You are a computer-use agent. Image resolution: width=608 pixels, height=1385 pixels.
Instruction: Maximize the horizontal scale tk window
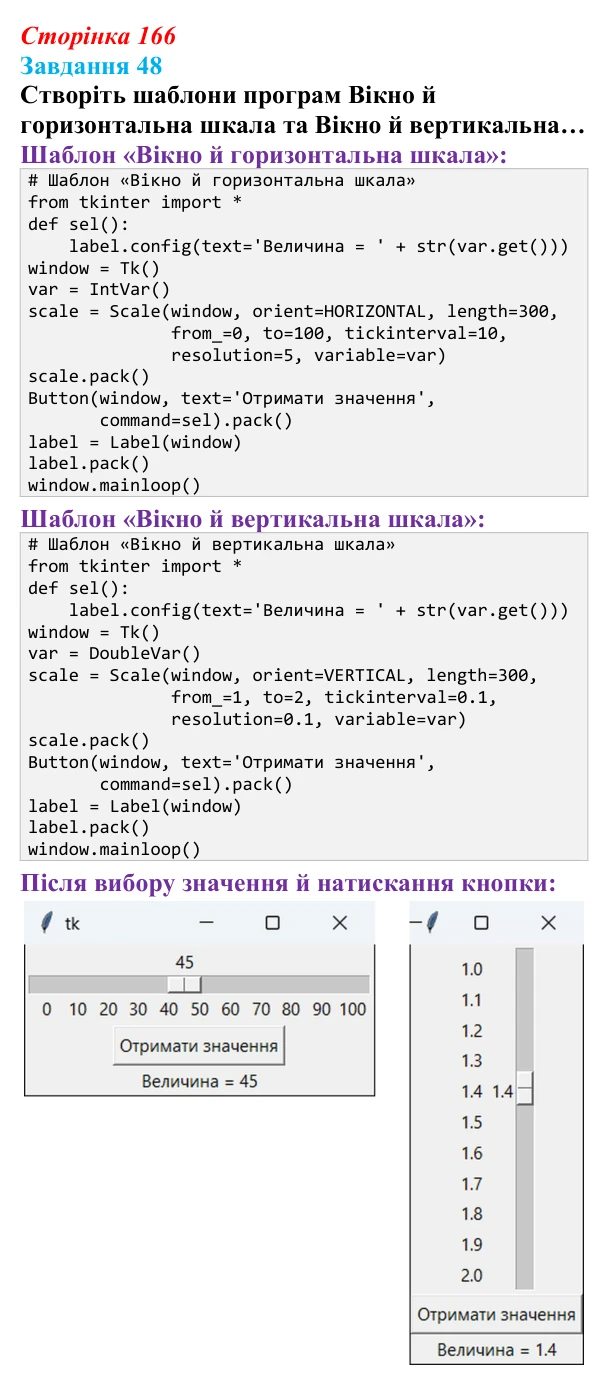(272, 923)
